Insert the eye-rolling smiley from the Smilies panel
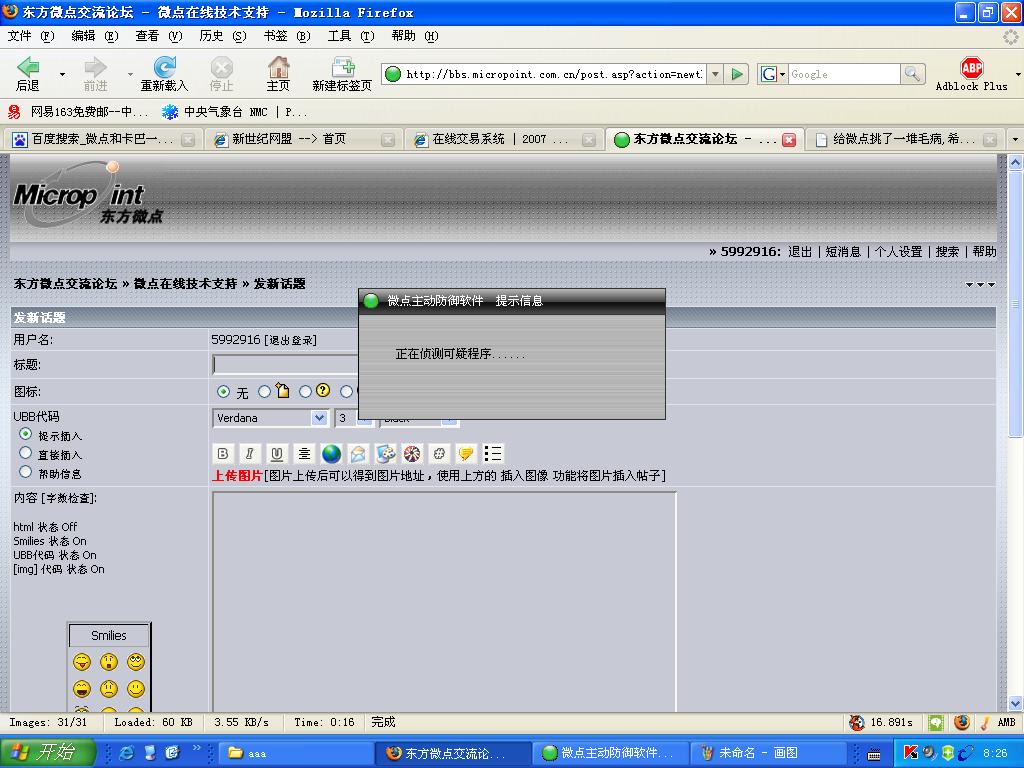The width and height of the screenshot is (1024, 768). (136, 662)
